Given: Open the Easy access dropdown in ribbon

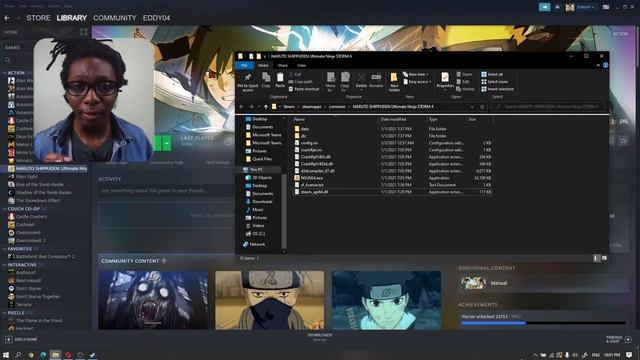Looking at the screenshot, I should (417, 82).
